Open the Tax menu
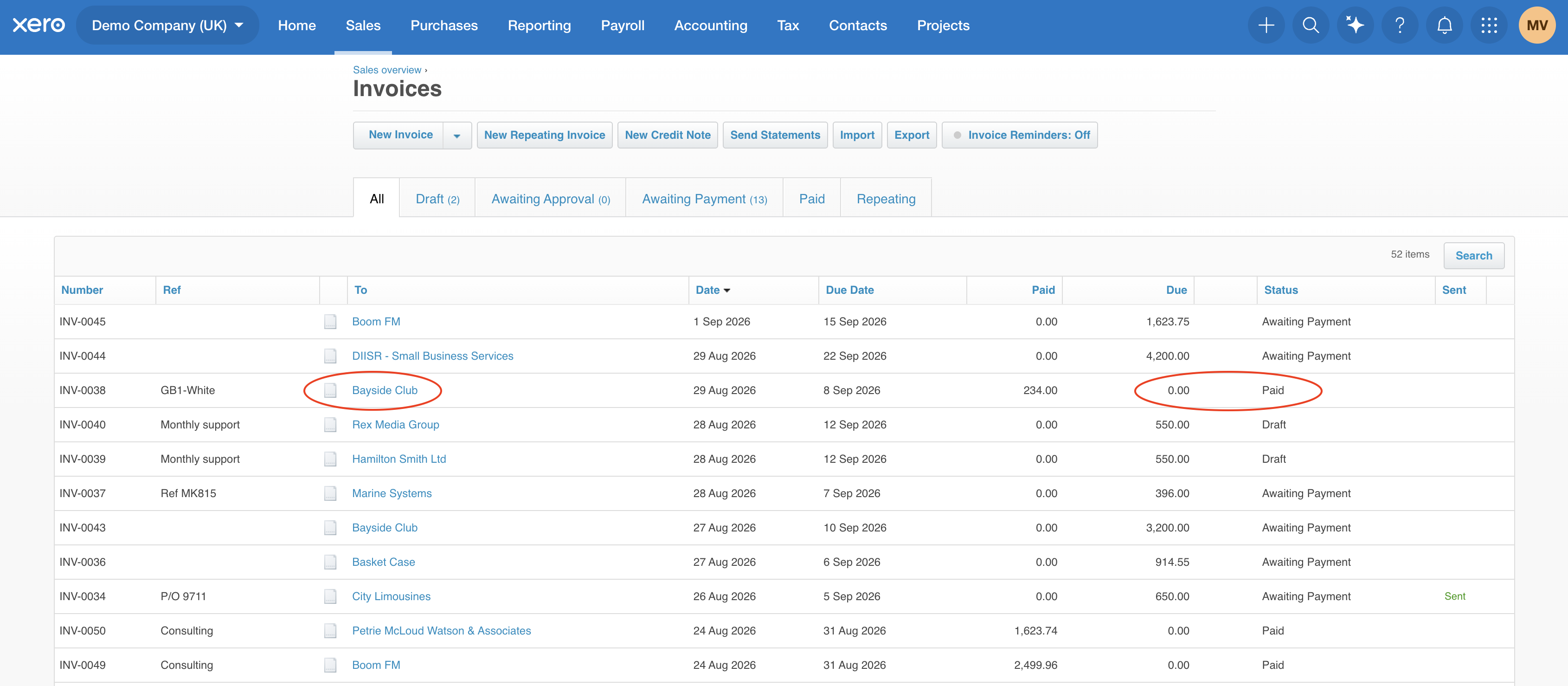The image size is (1568, 686). 788,25
